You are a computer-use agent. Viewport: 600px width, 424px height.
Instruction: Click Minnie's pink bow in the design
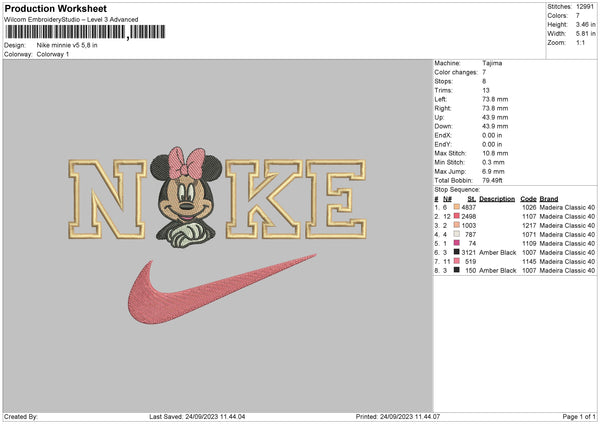pyautogui.click(x=187, y=163)
